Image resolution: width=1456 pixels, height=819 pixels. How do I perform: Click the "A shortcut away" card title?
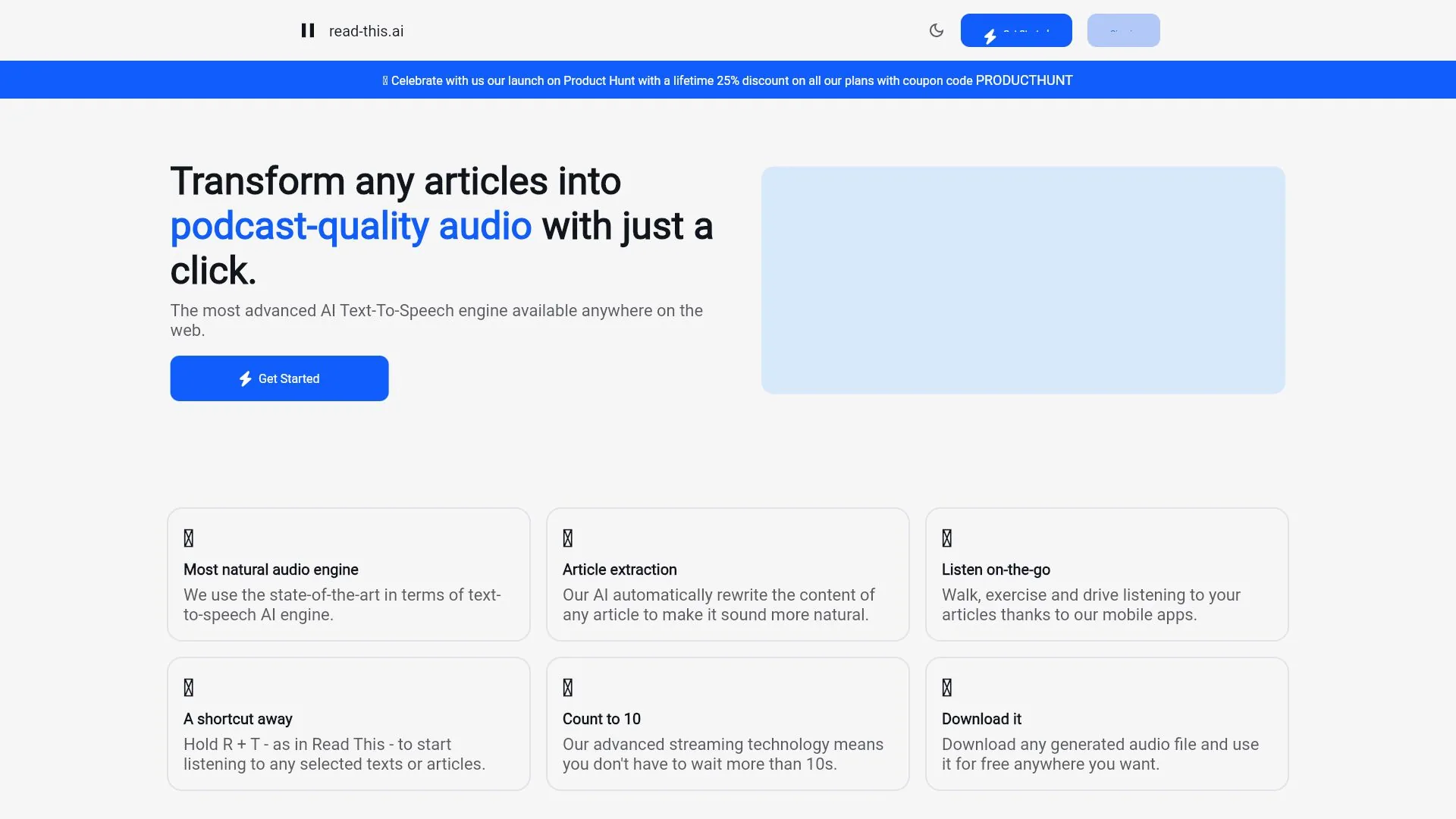[x=238, y=719]
